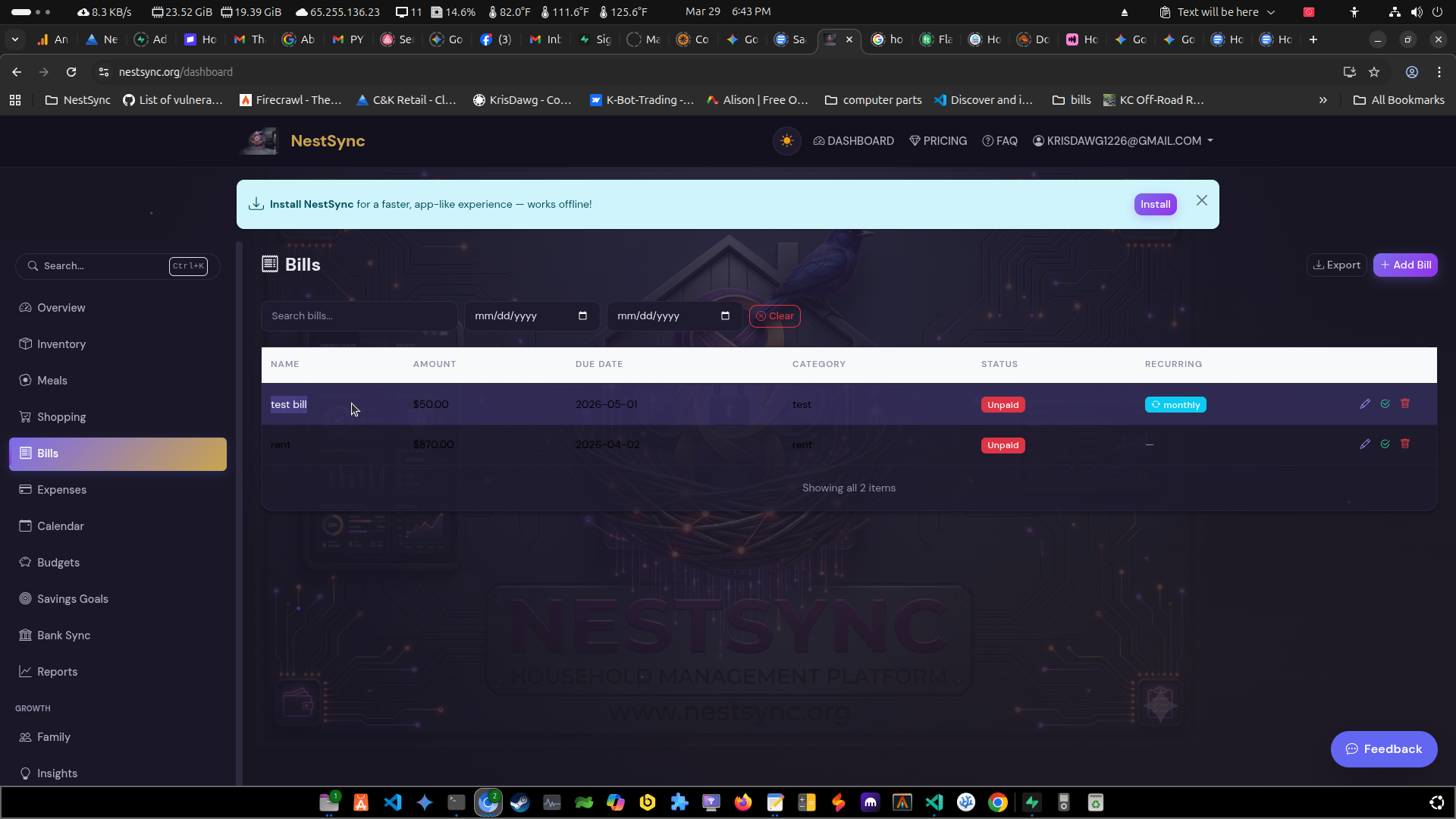Install NestSync from the banner
Viewport: 1456px width, 819px height.
(x=1155, y=204)
